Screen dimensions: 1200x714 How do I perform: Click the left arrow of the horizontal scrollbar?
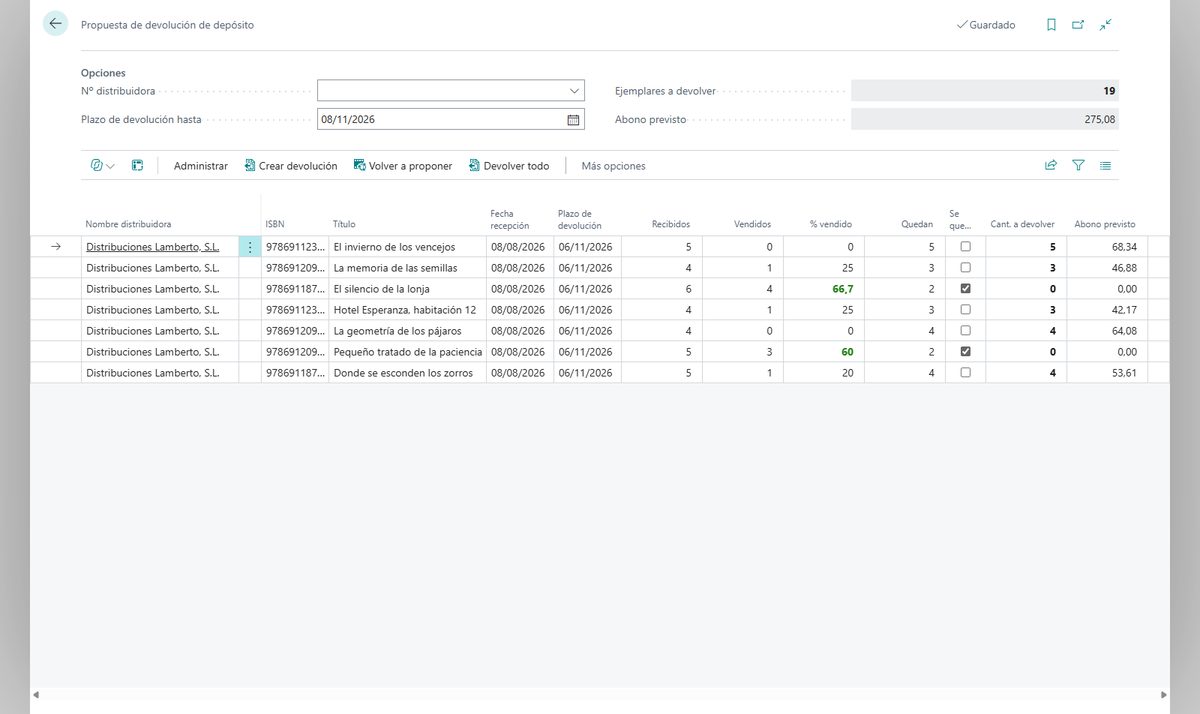36,695
